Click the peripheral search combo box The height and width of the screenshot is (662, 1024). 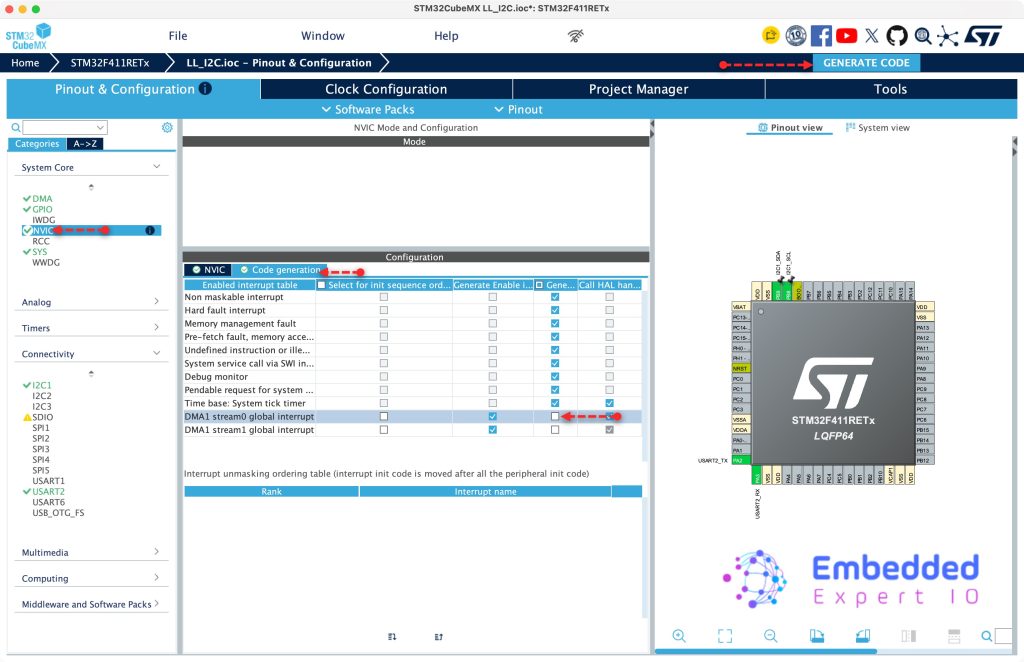click(64, 127)
